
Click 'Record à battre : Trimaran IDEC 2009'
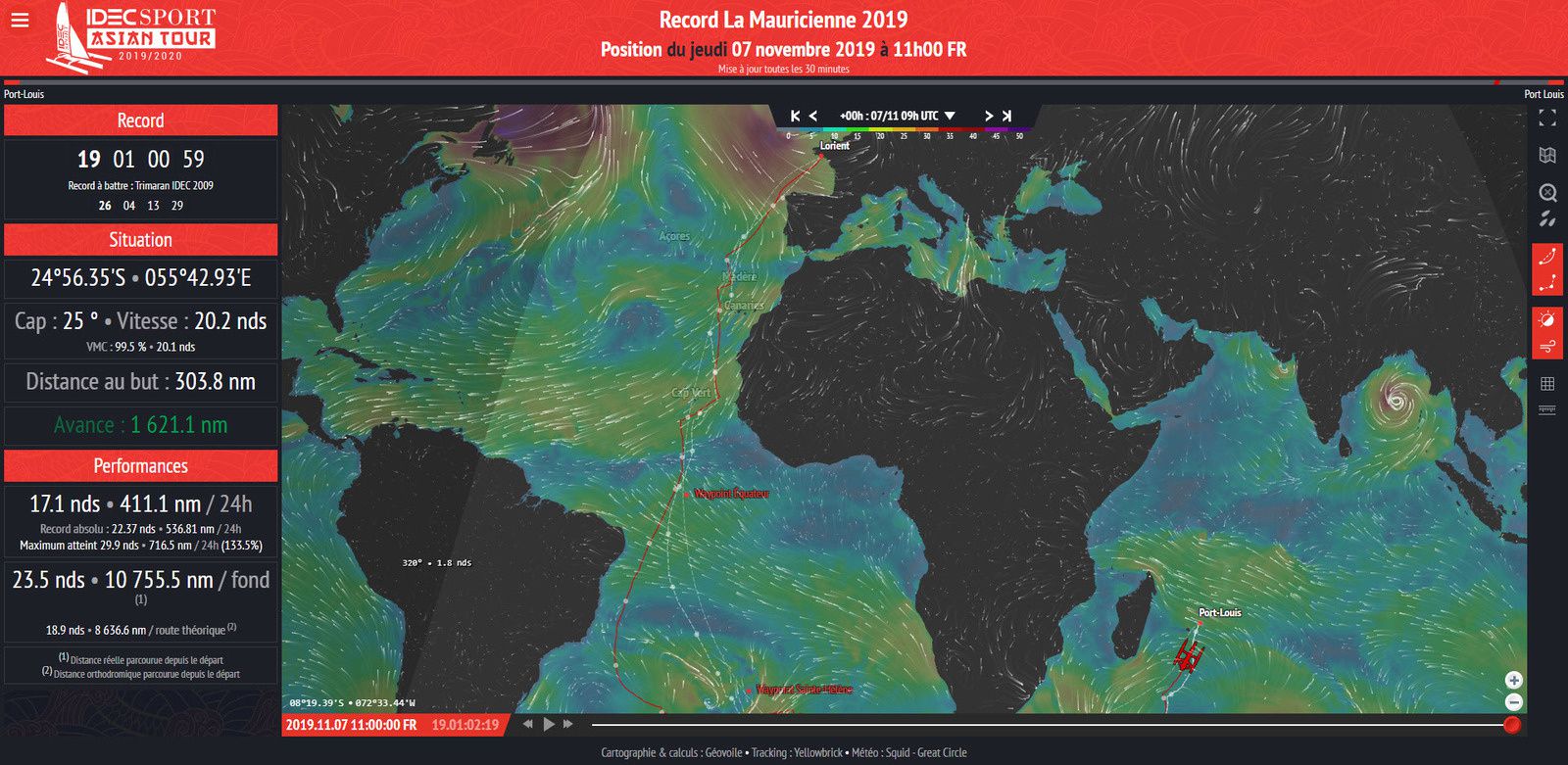(141, 185)
